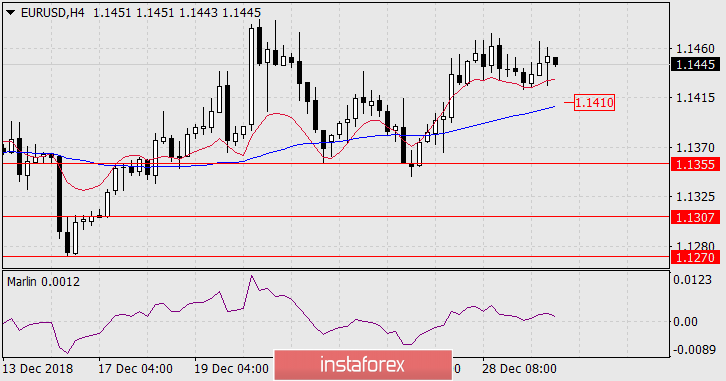726x381 pixels.
Task: Click the triangle arrow beside EURUSD,H4
Action: [11, 13]
